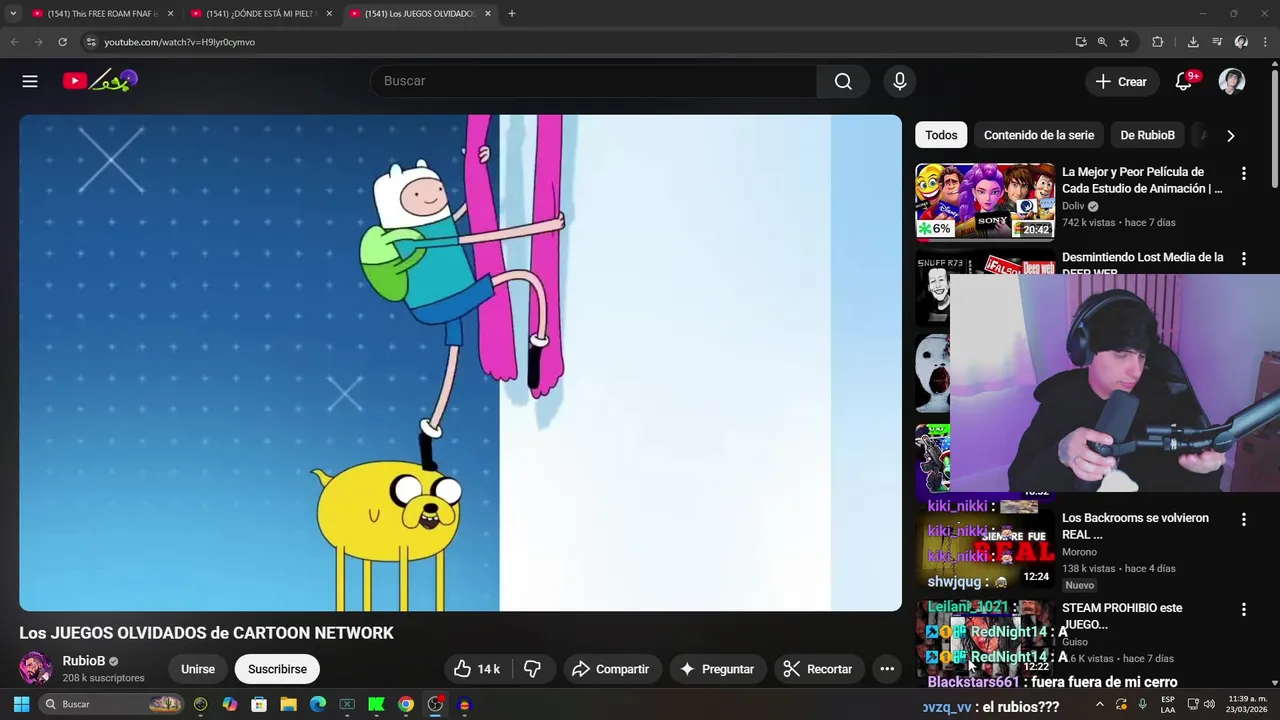Click the Recortar button
The height and width of the screenshot is (720, 1280).
tap(818, 669)
